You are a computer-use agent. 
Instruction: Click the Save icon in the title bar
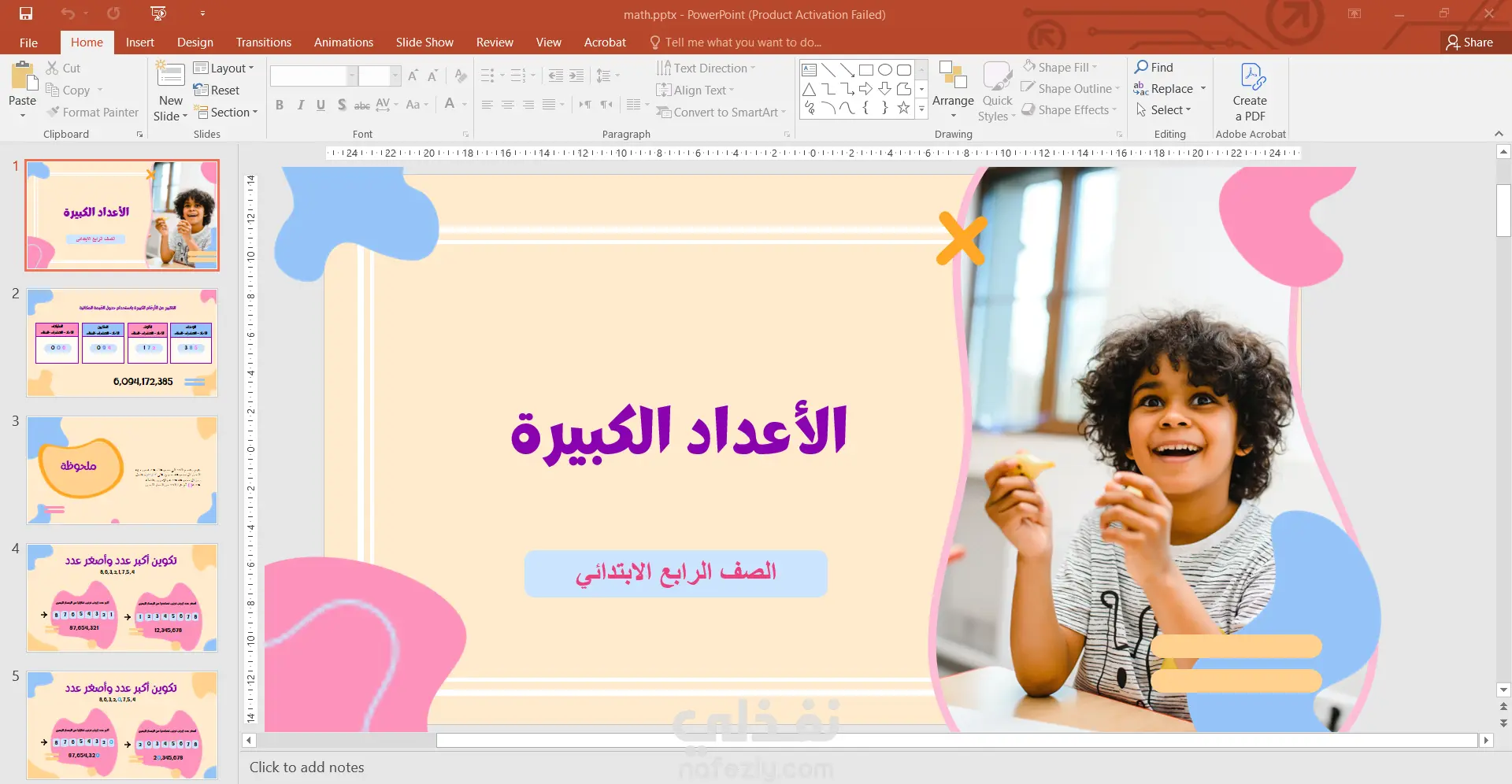(x=26, y=13)
